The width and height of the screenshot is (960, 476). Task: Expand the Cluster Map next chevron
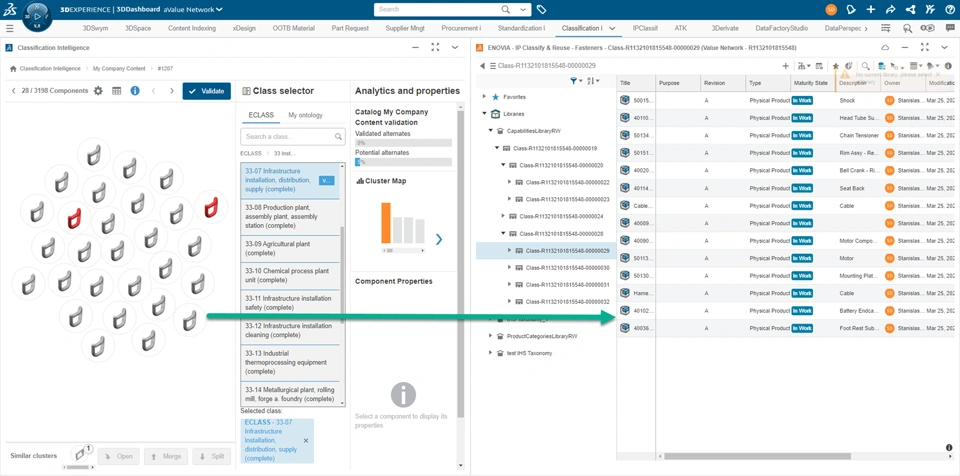[439, 239]
